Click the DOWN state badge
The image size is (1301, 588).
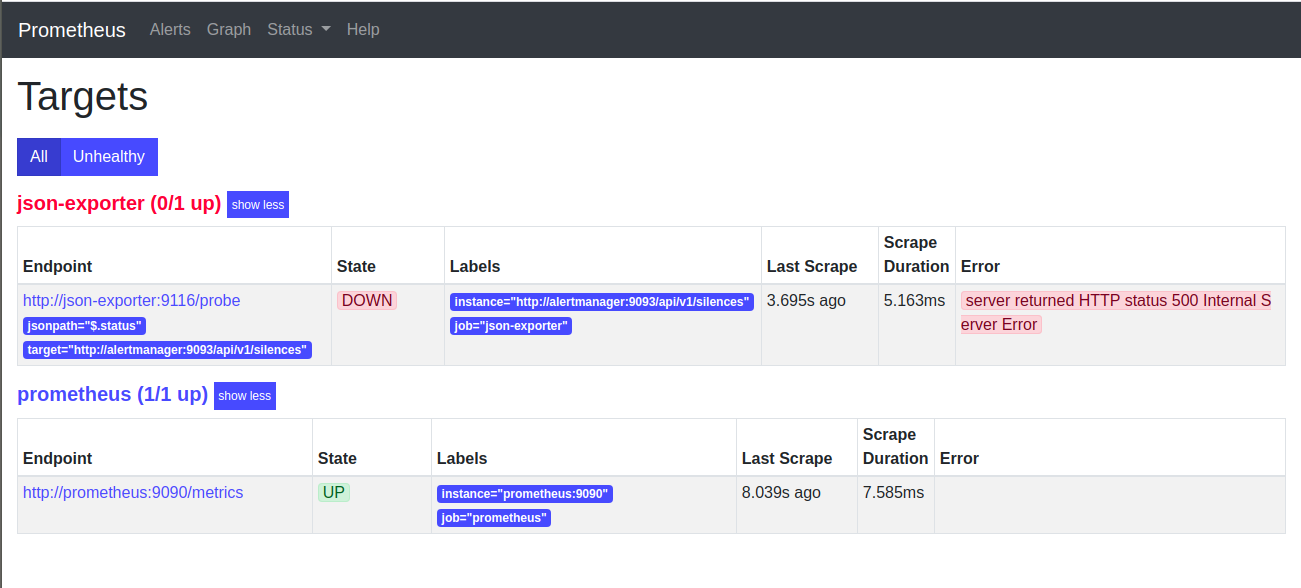pos(366,300)
